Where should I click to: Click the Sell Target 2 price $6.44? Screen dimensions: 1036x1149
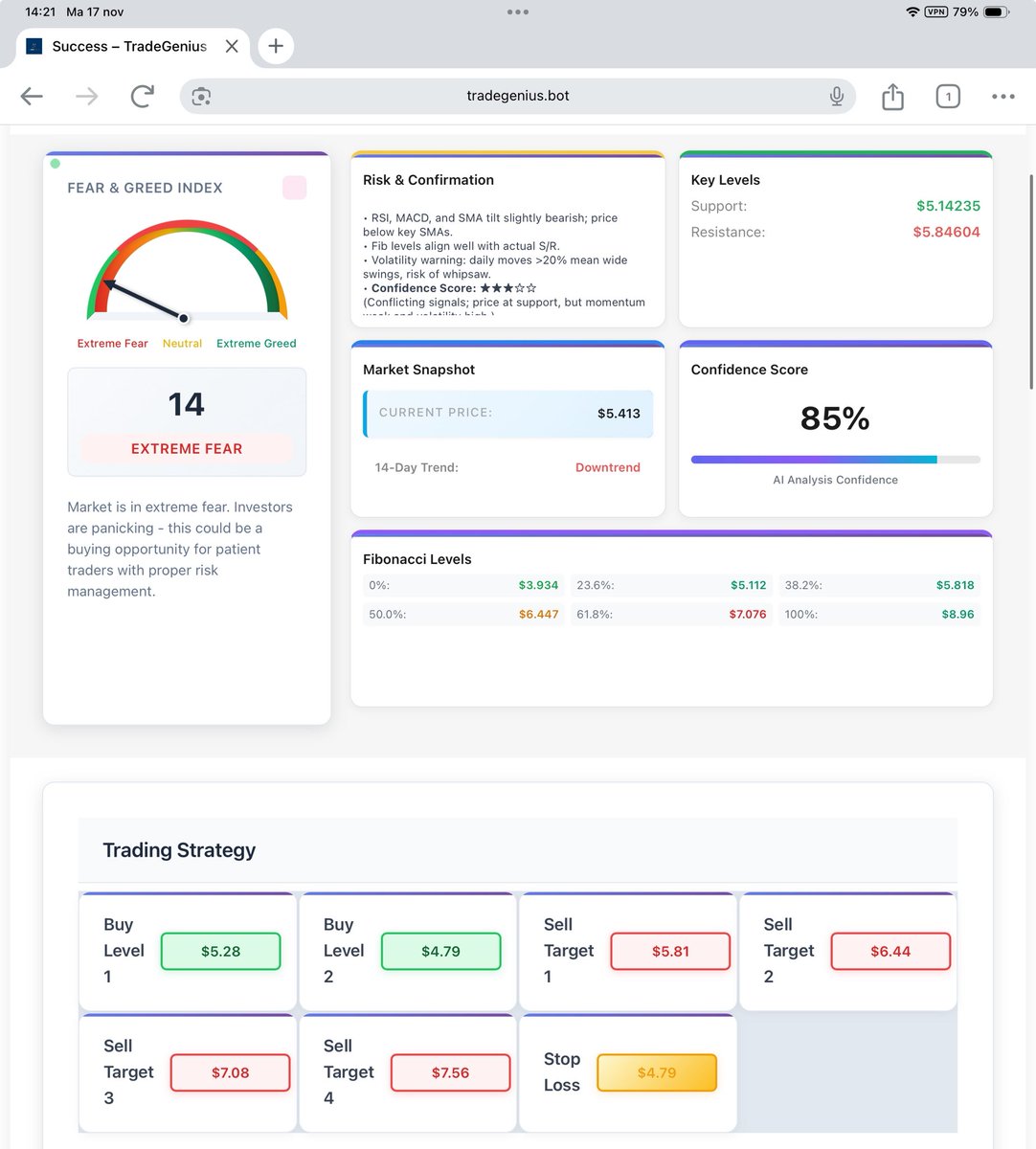(x=890, y=951)
